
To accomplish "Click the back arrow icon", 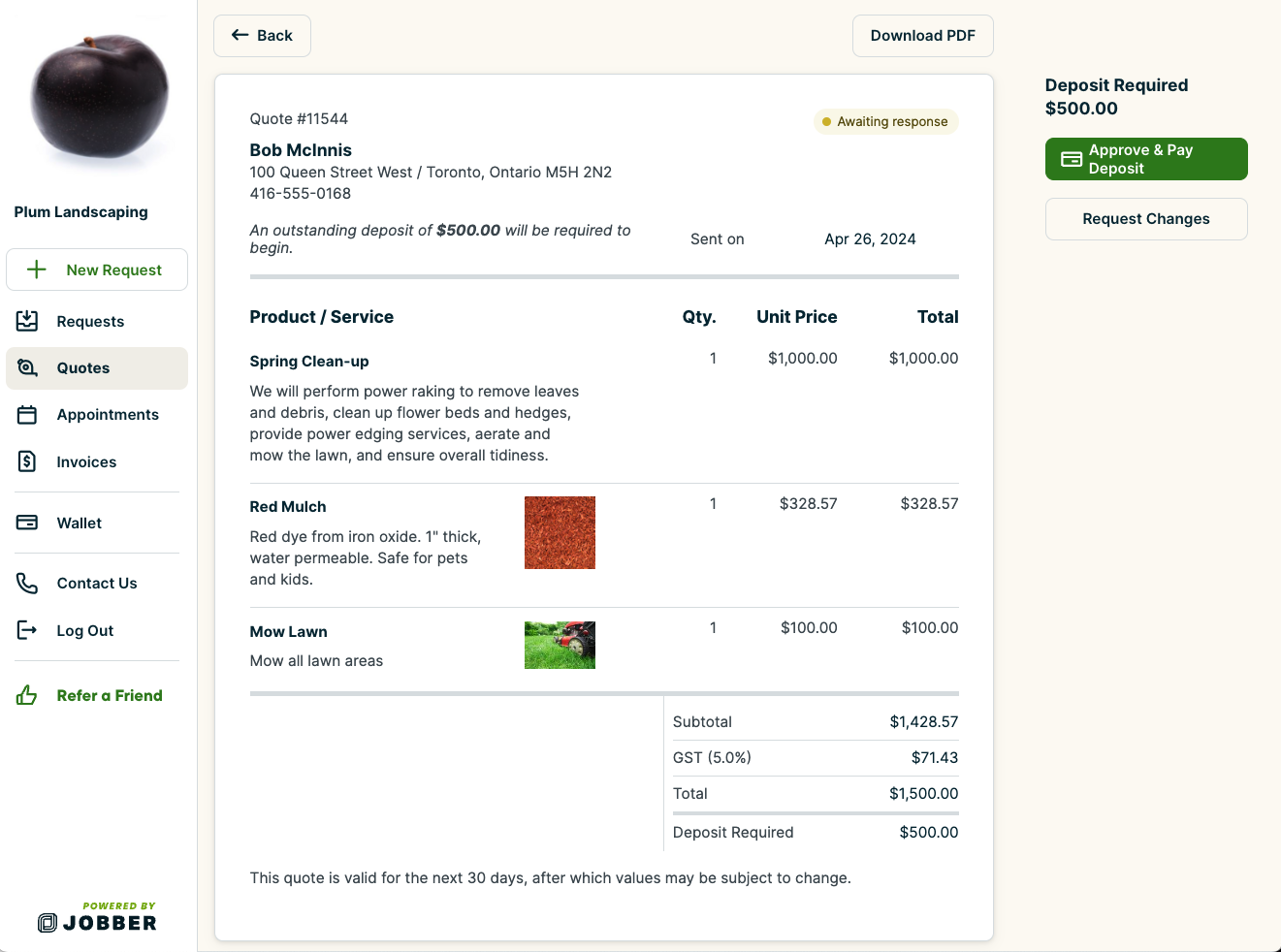I will (x=238, y=35).
